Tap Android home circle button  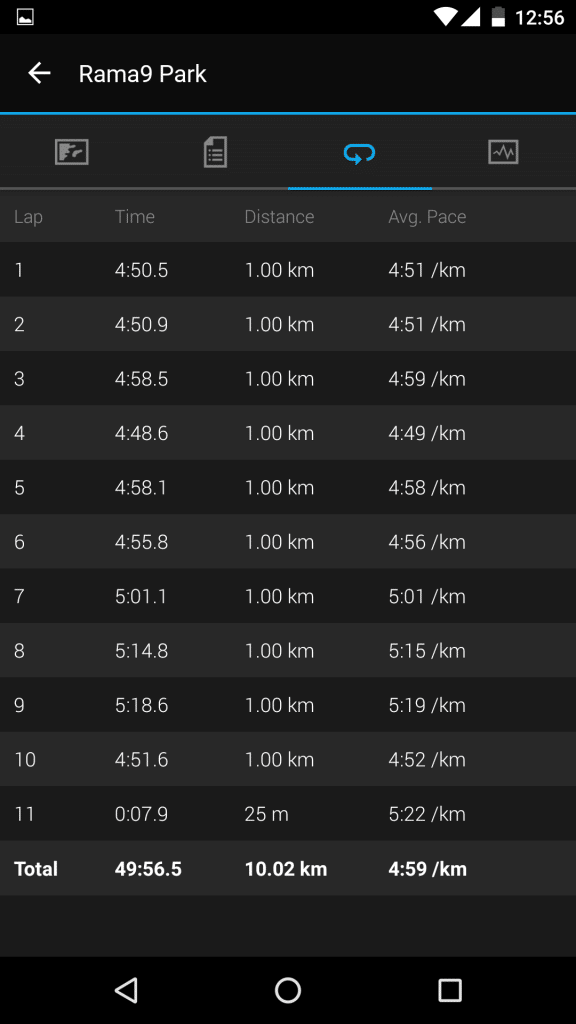(x=288, y=990)
